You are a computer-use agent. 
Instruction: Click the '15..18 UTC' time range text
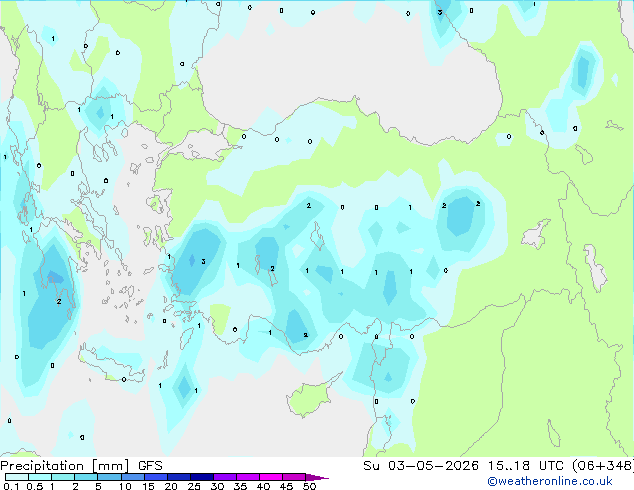(x=525, y=466)
